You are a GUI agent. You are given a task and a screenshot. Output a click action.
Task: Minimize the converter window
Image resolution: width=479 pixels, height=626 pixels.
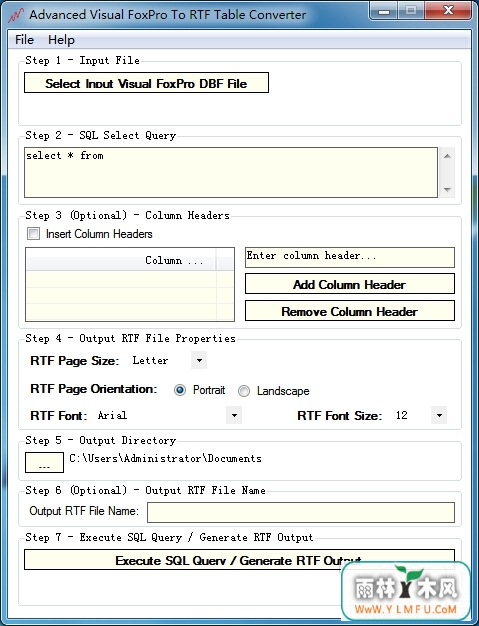[x=384, y=11]
